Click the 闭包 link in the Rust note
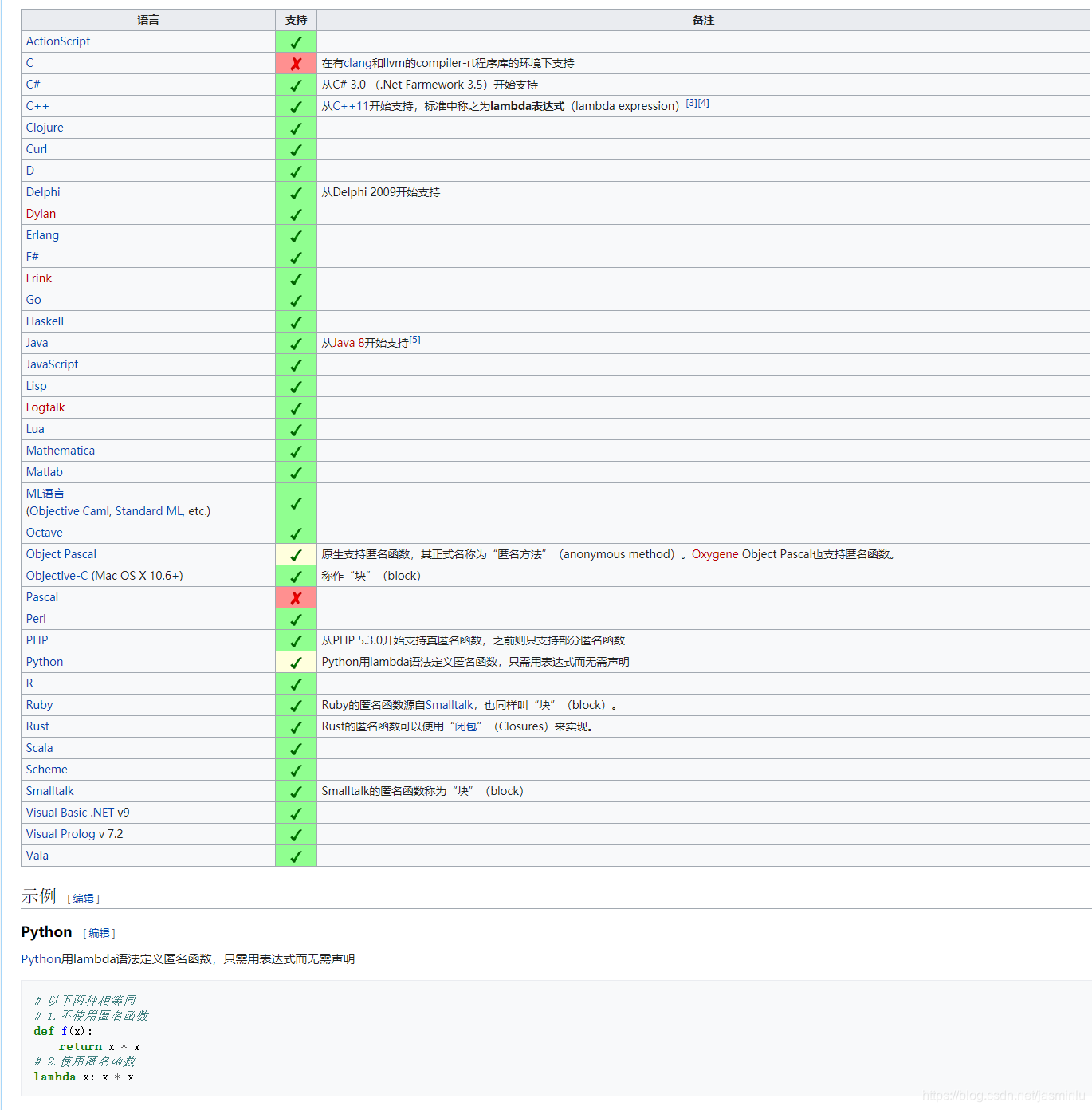 coord(465,726)
